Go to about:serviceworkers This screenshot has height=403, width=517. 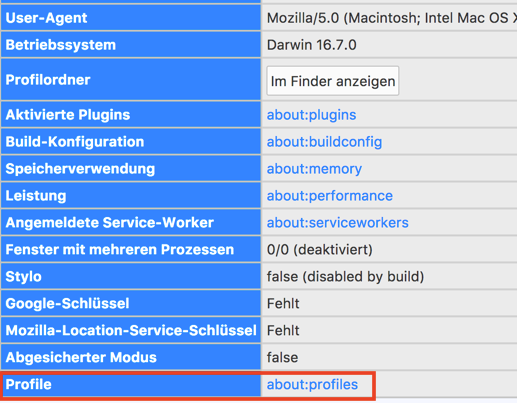click(x=337, y=223)
